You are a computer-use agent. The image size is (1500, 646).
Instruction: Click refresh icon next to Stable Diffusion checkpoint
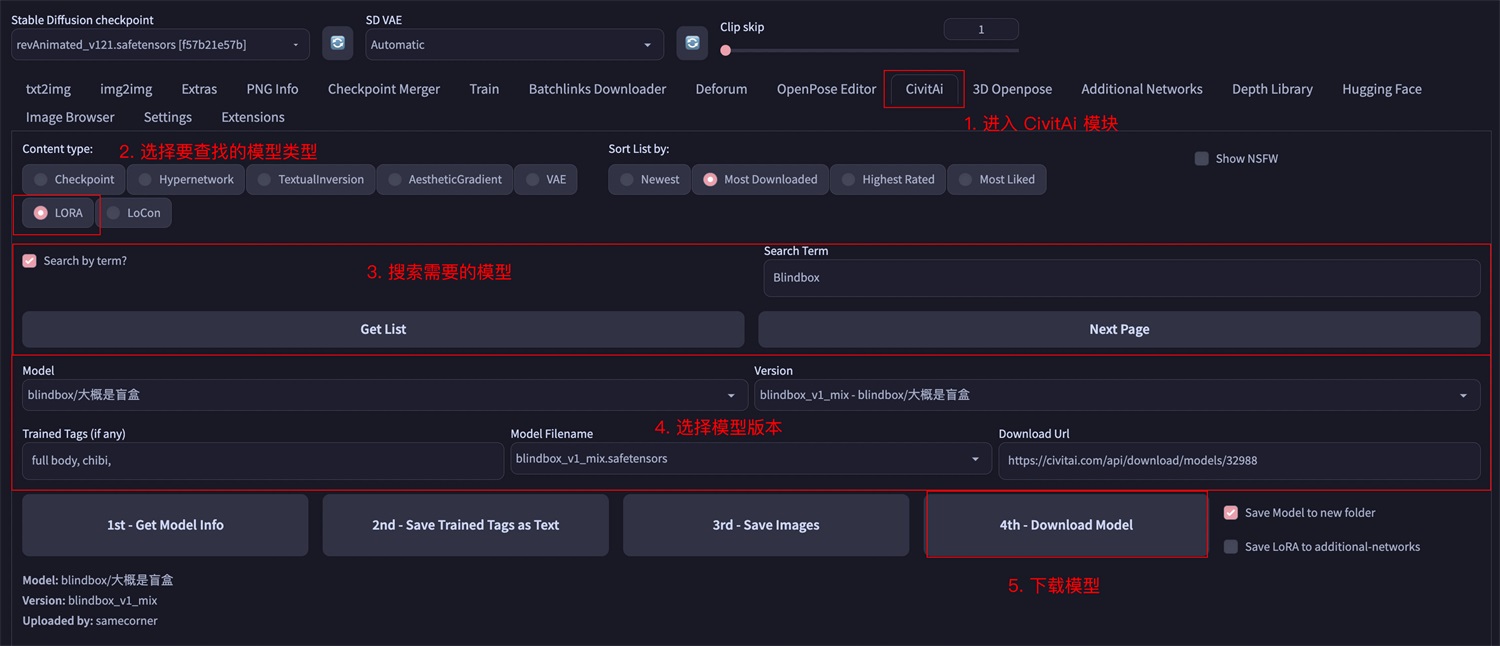click(338, 44)
